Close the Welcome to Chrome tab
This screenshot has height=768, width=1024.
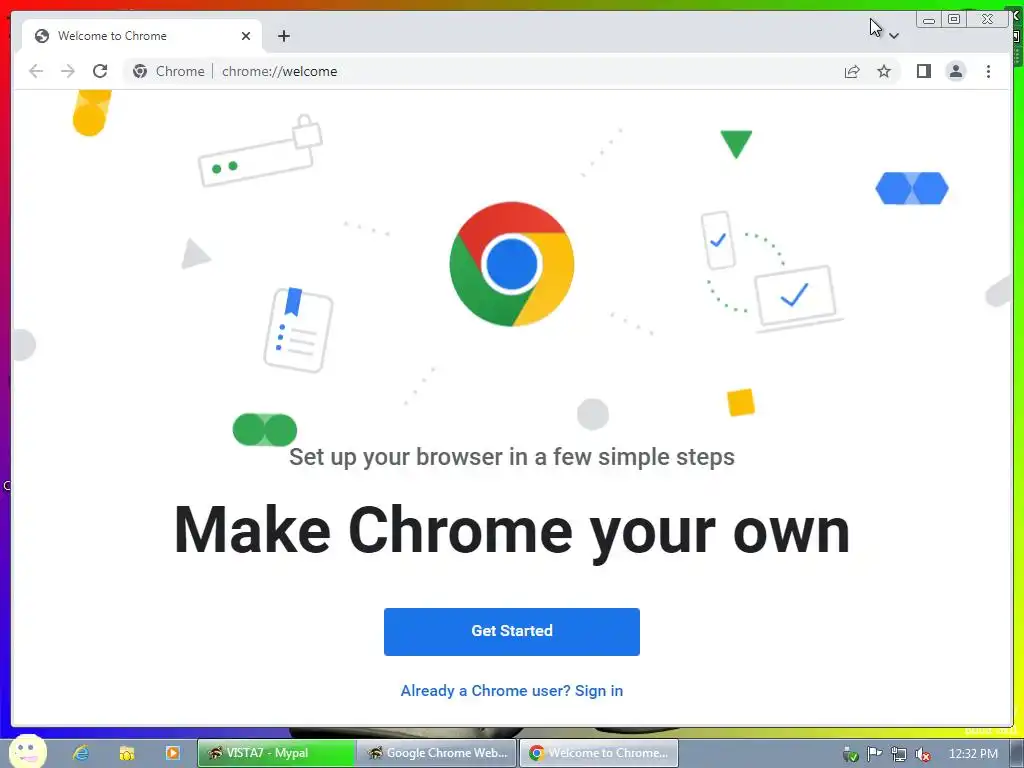coord(246,36)
